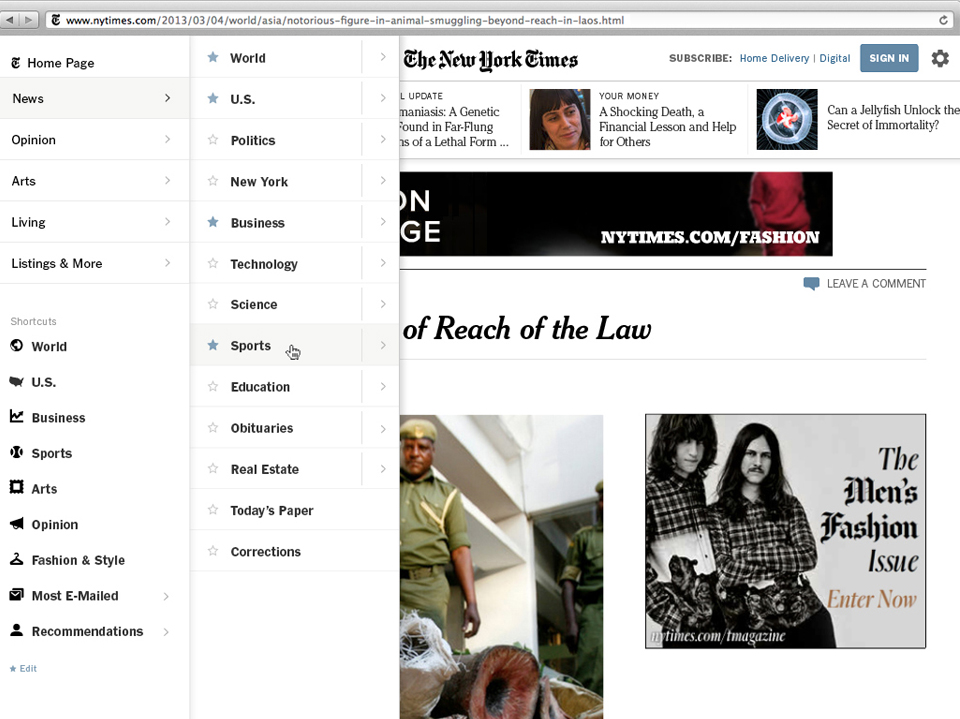
Task: Expand the World submenu arrow
Action: pos(381,58)
